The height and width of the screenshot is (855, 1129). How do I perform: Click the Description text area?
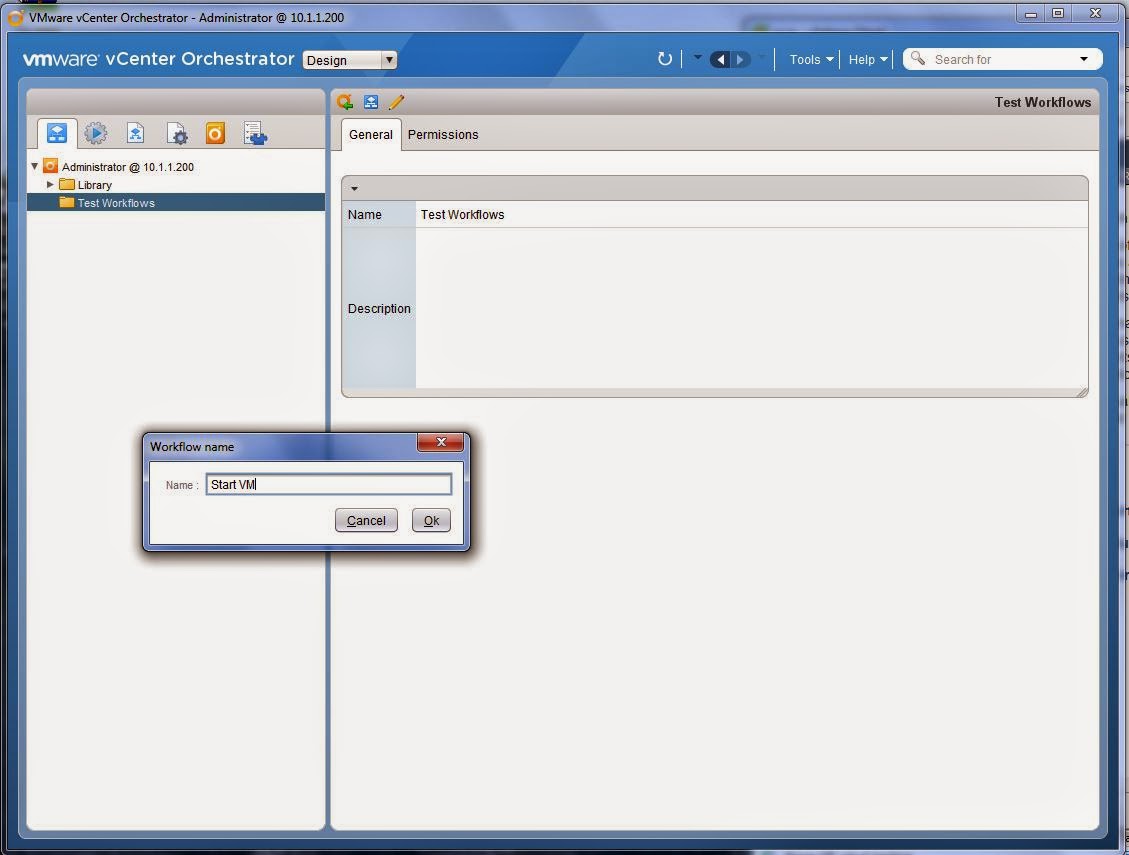tap(751, 308)
